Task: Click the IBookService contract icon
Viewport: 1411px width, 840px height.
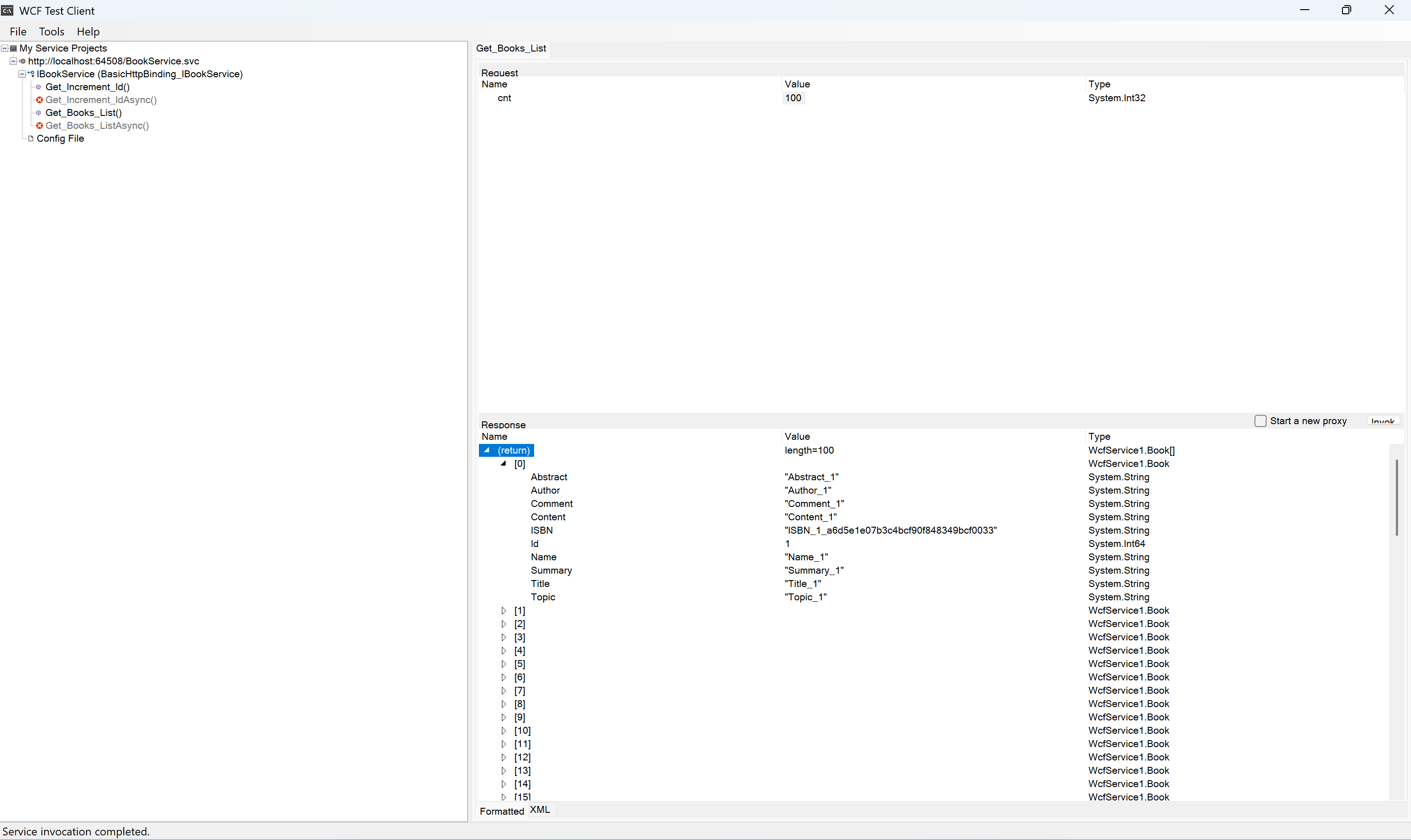Action: coord(31,74)
